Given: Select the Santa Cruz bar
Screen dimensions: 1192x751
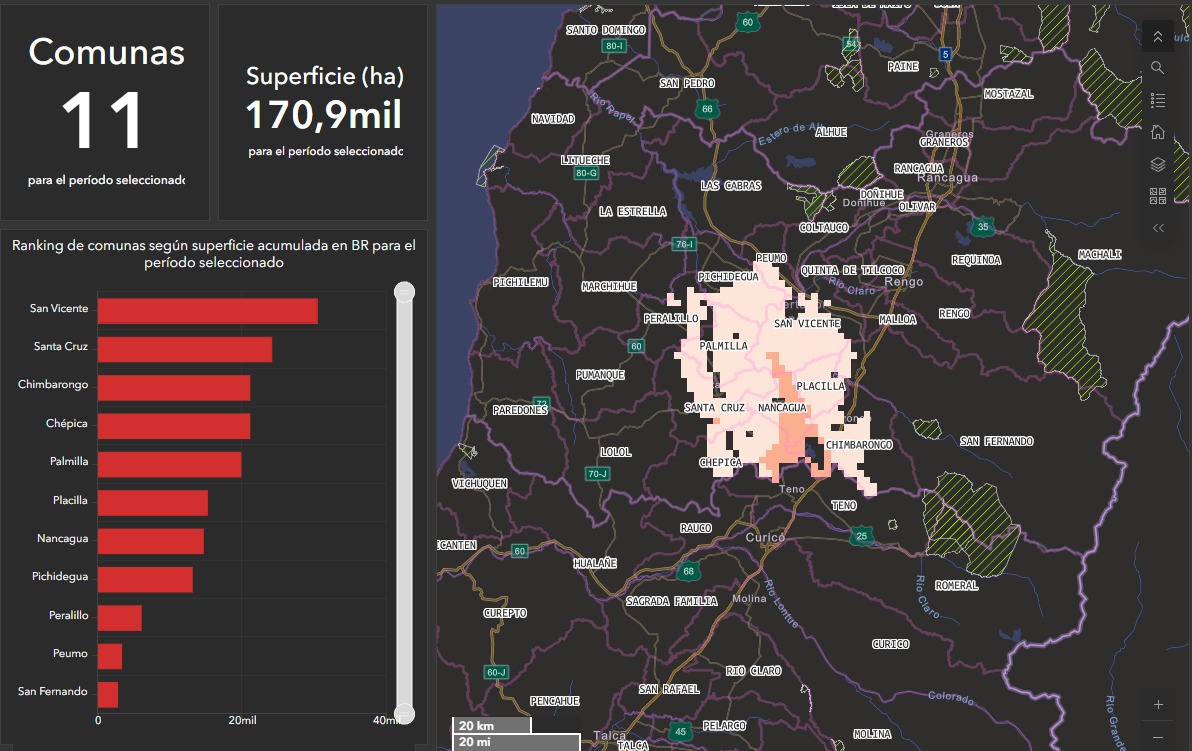Looking at the screenshot, I should click(x=184, y=349).
